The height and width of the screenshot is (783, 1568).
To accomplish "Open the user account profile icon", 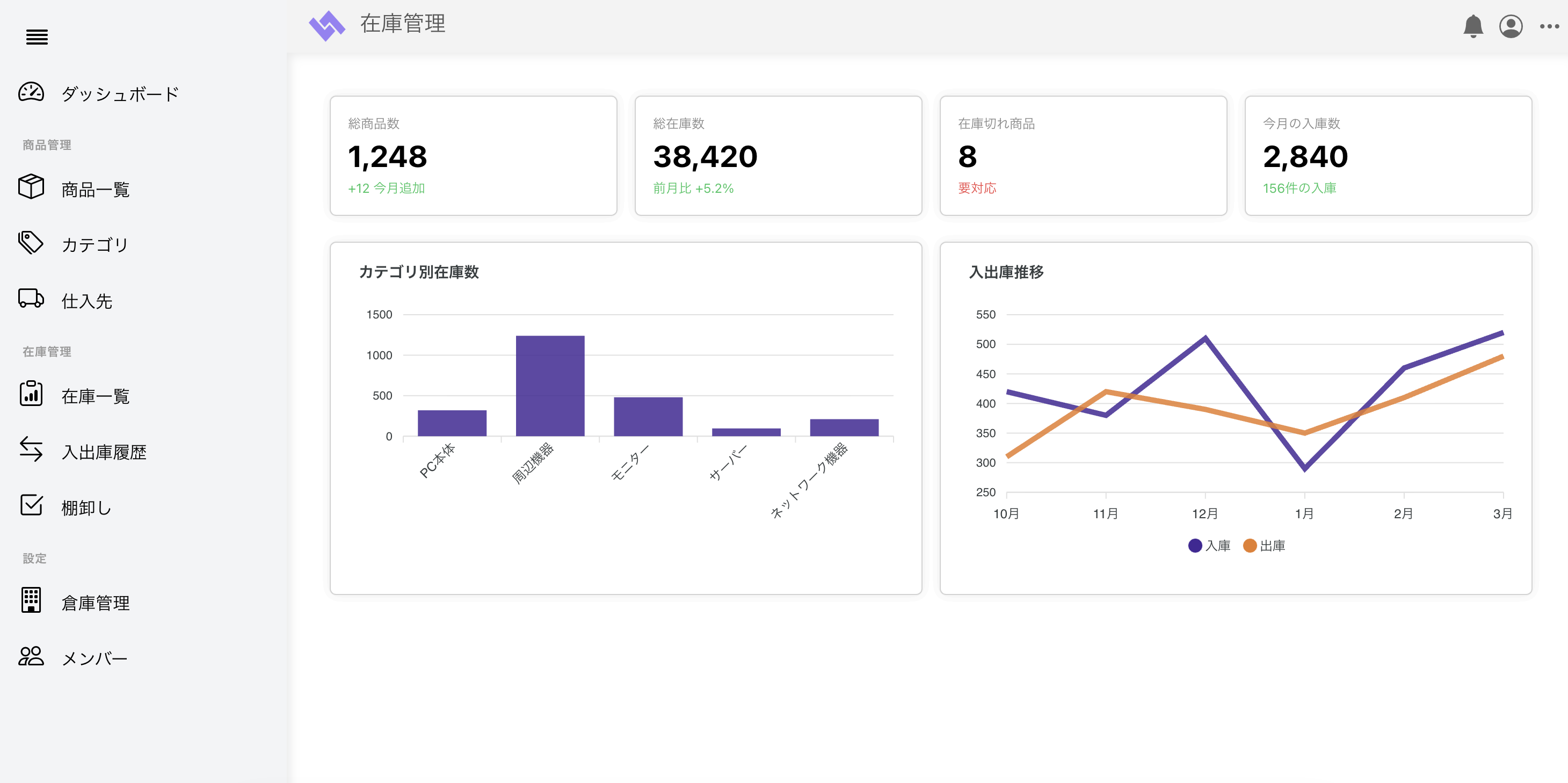I will pos(1510,26).
